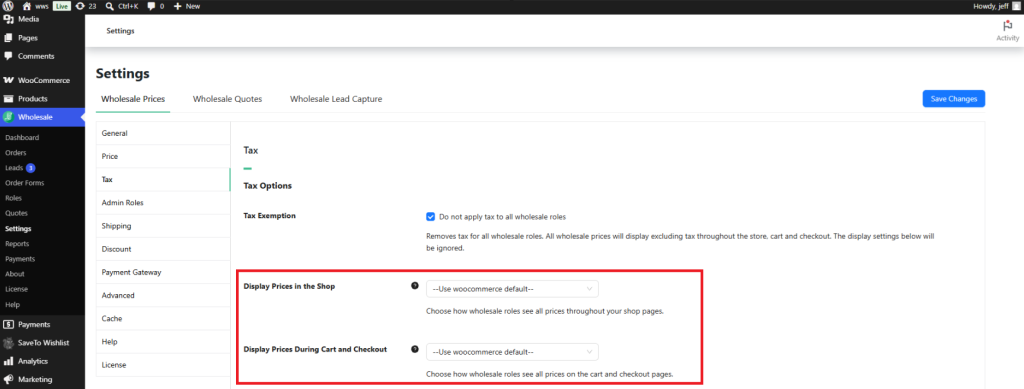
Task: Click the Save Changes button
Action: (953, 99)
